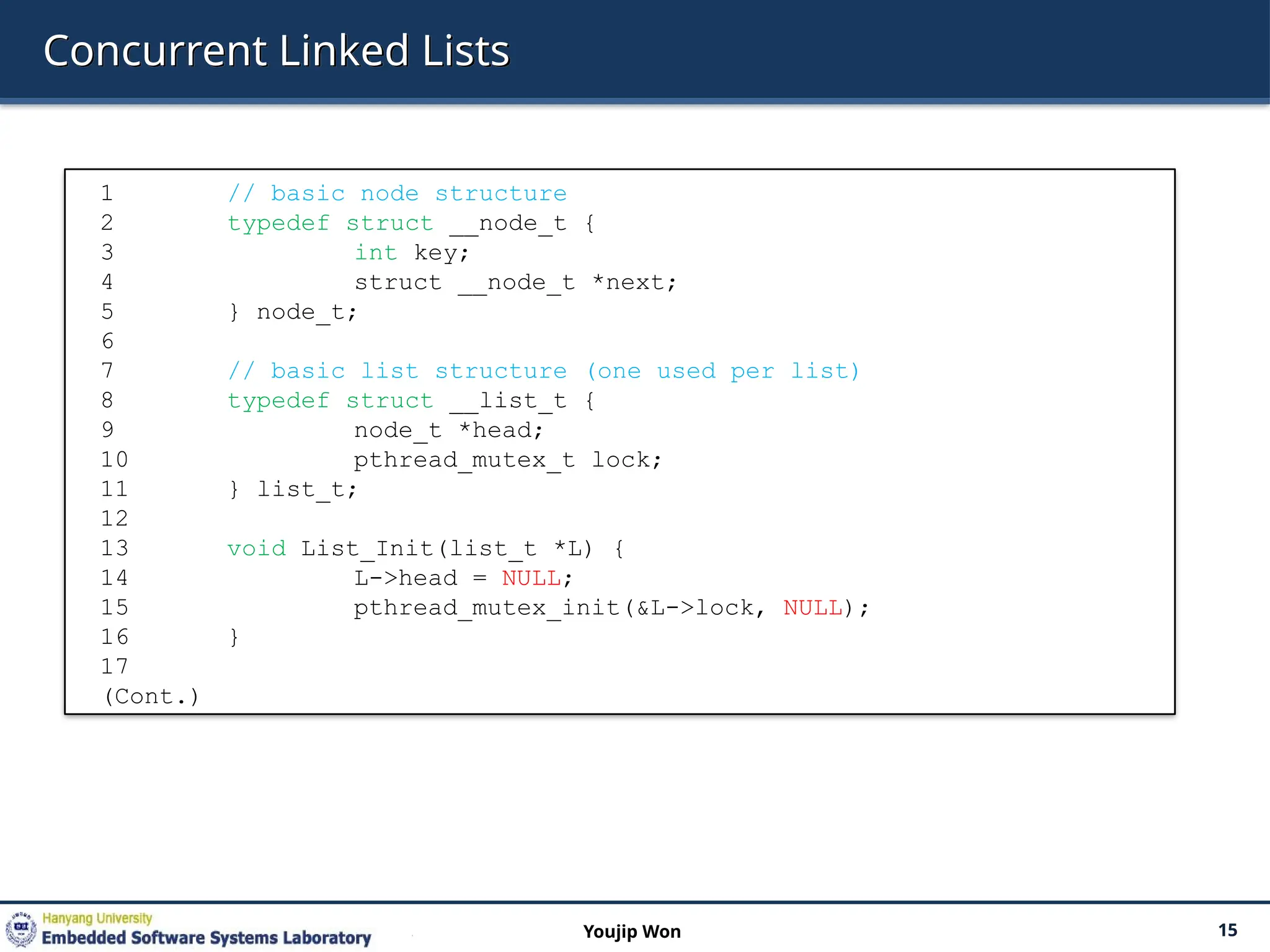Viewport: 1270px width, 952px height.
Task: Click 'Embedded Software Systems Laboratory' footer text
Action: (x=206, y=938)
